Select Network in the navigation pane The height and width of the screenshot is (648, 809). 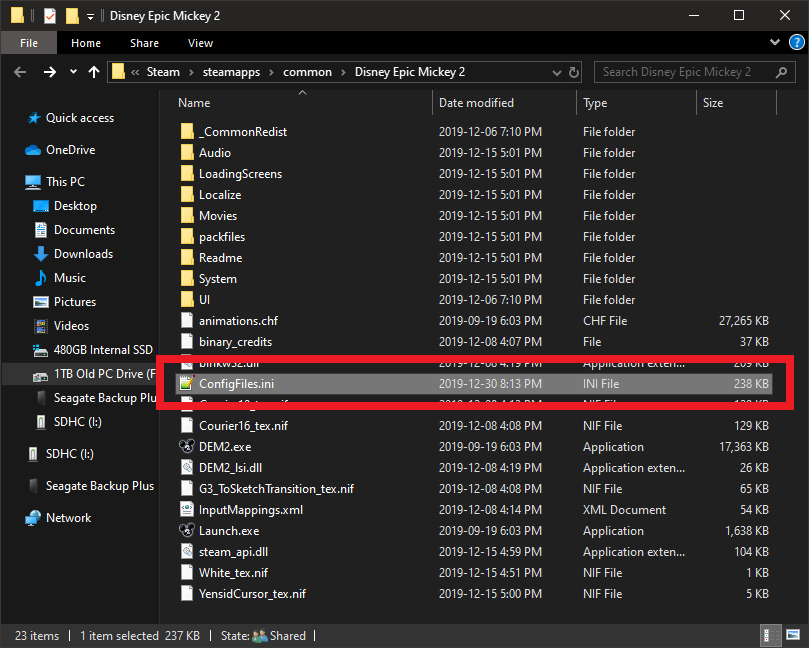(68, 518)
